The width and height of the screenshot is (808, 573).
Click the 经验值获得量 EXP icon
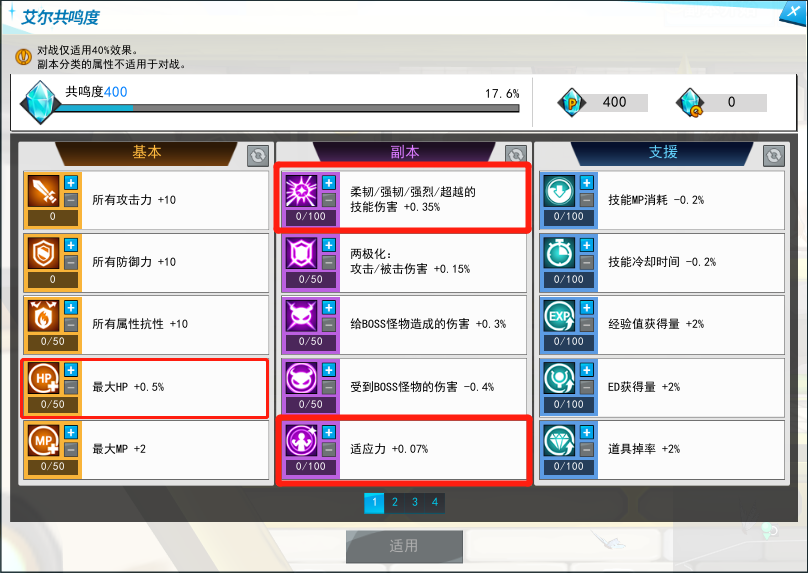560,316
